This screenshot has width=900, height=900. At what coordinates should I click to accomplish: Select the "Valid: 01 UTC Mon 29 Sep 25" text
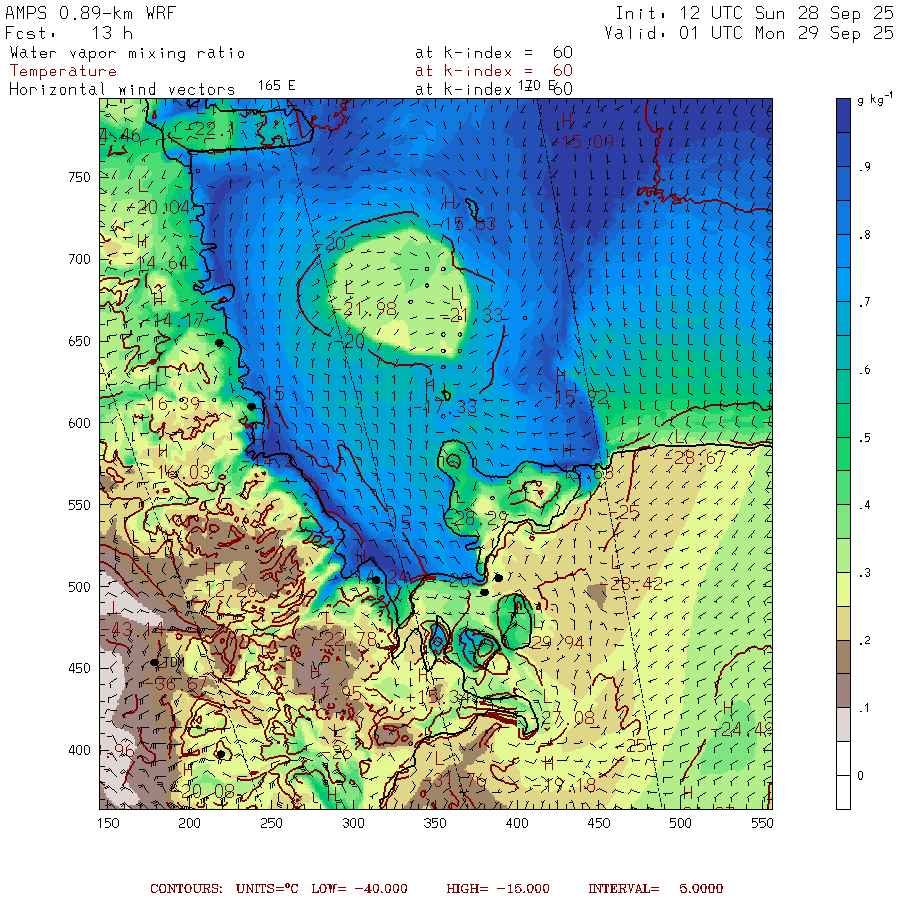point(749,32)
